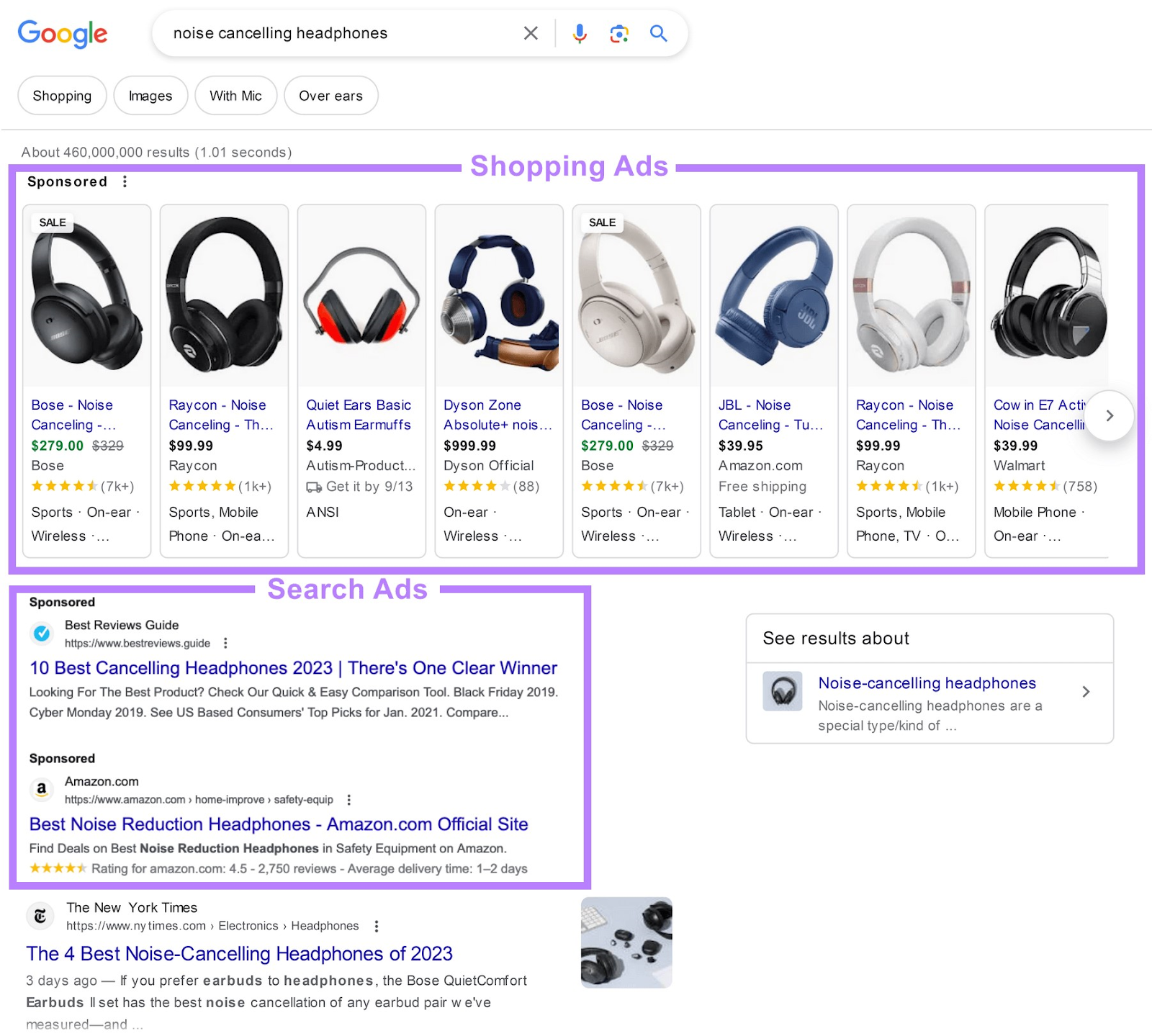This screenshot has height=1036, width=1152.
Task: Advance shopping carousel with the next arrow
Action: click(1110, 415)
